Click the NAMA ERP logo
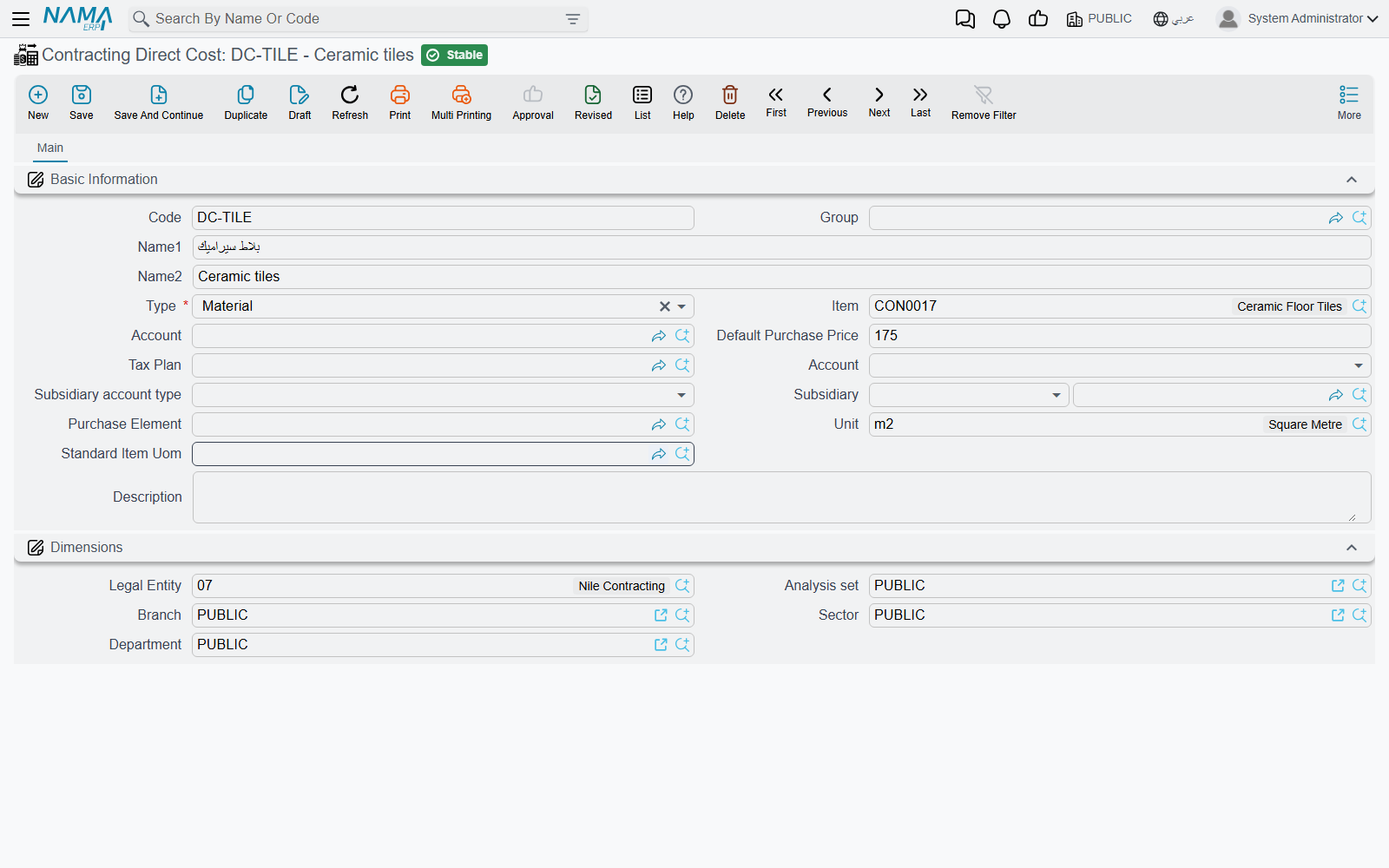 click(77, 18)
